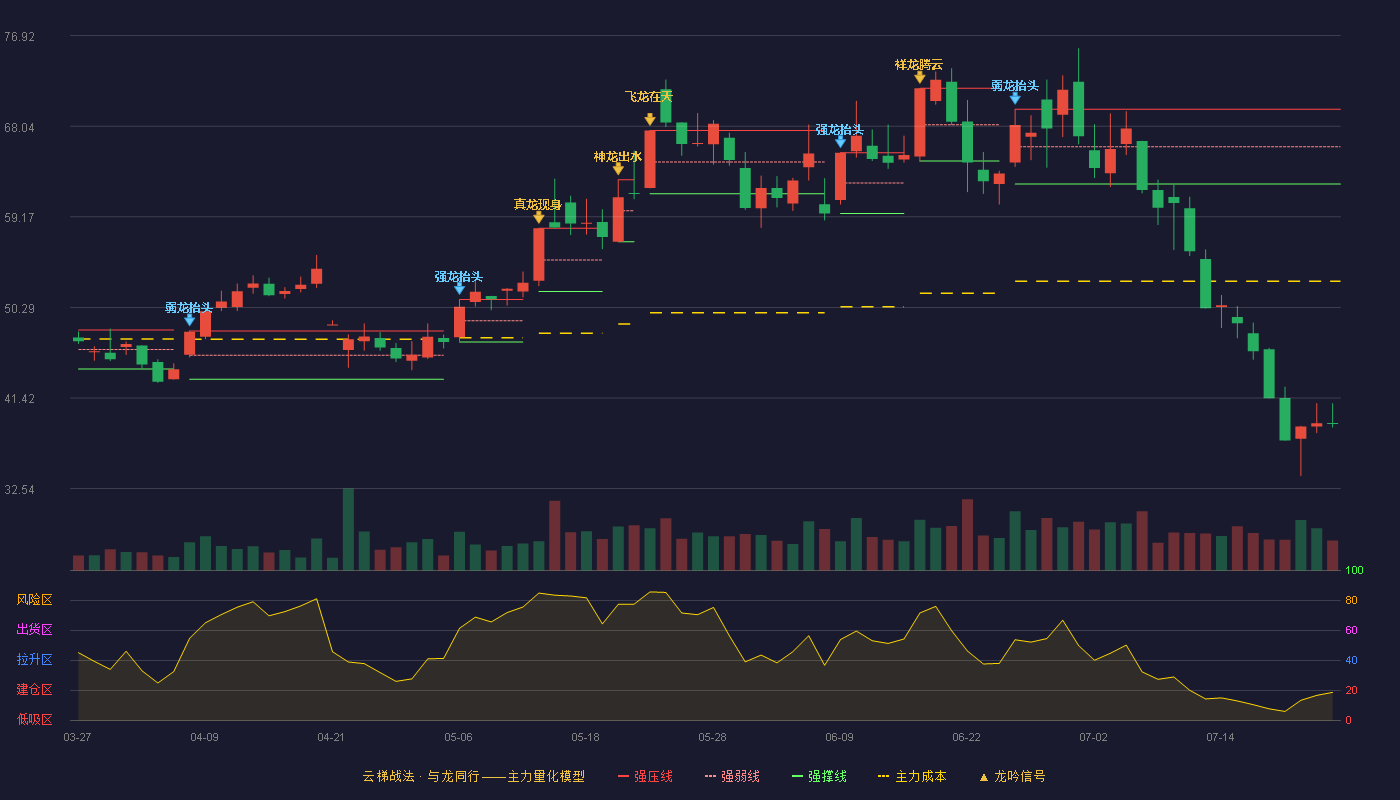Toggle the 强压线 legend entry
This screenshot has height=800, width=1400.
645,776
